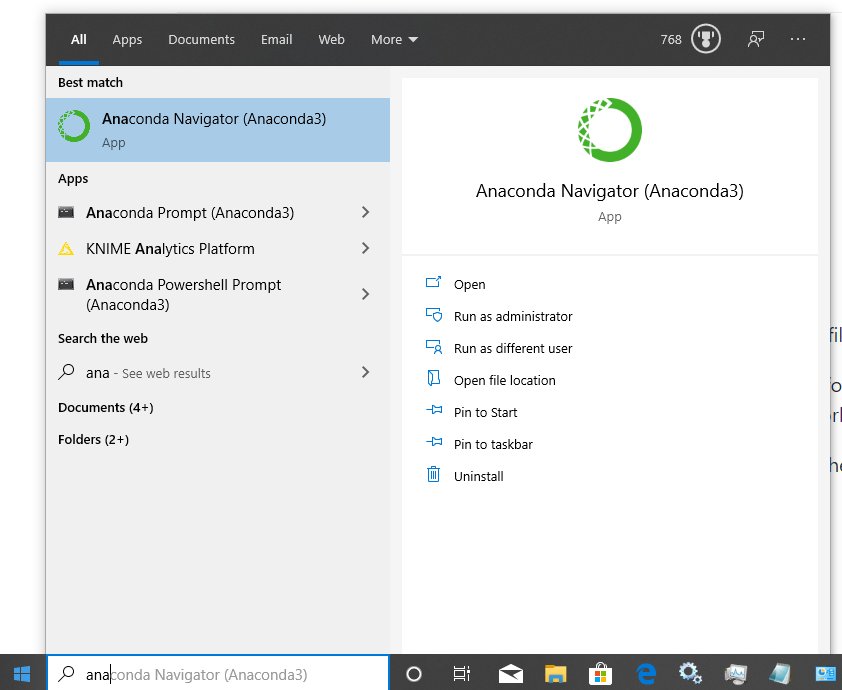Switch to the Web filter tab

(331, 39)
